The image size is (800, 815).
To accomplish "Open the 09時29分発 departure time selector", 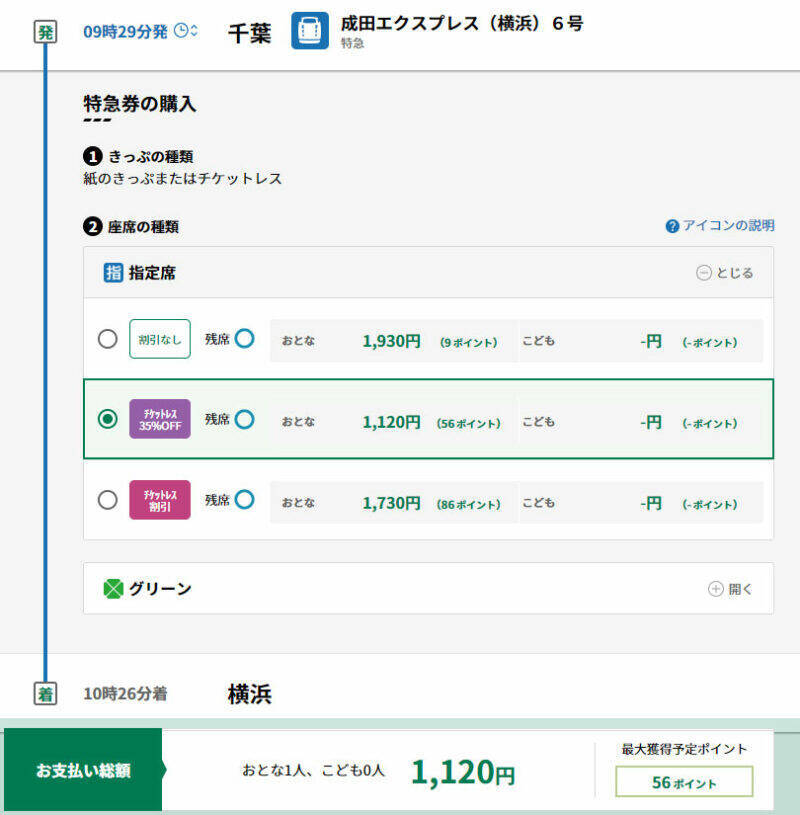I will pyautogui.click(x=125, y=30).
